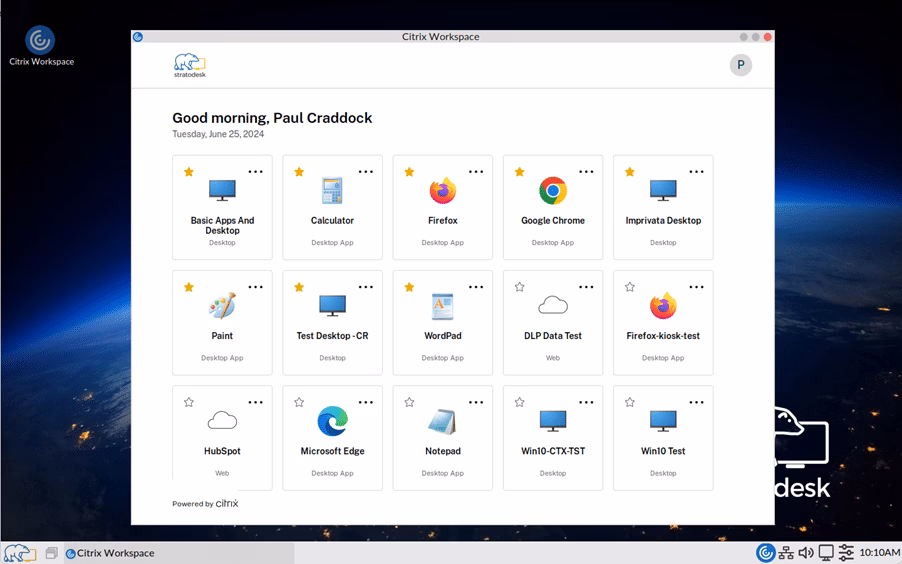Image resolution: width=902 pixels, height=564 pixels.
Task: Favorite the DLP Data Test star
Action: (519, 287)
